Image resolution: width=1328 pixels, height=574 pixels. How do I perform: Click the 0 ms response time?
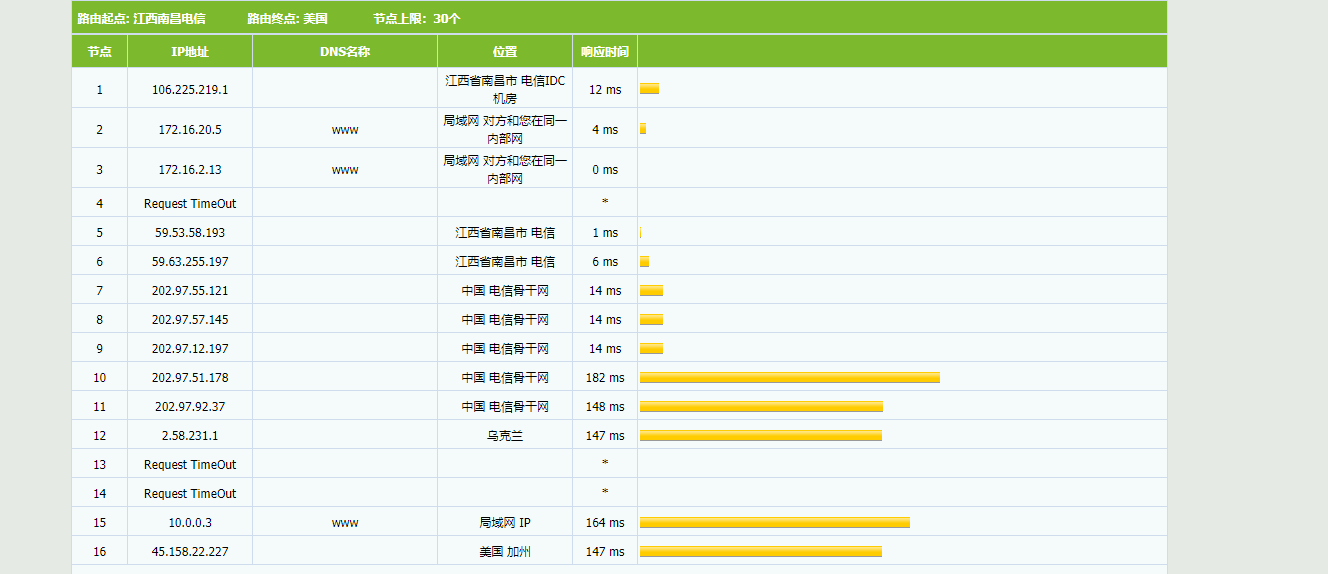point(605,169)
